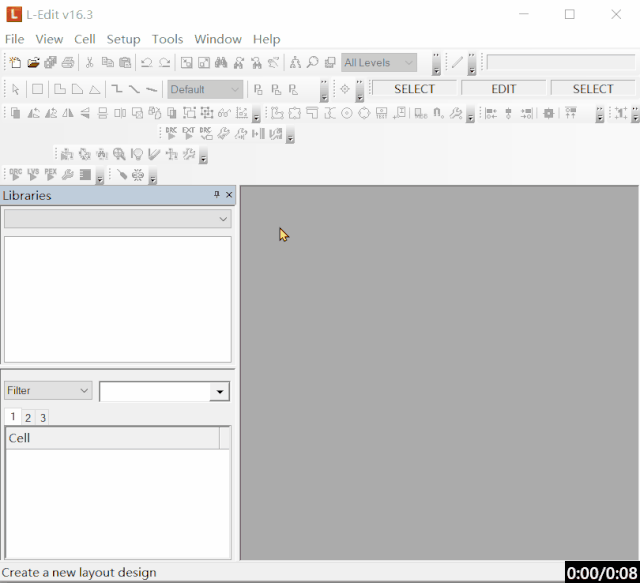The height and width of the screenshot is (583, 640).
Task: Click the Print icon in toolbar
Action: 68,62
